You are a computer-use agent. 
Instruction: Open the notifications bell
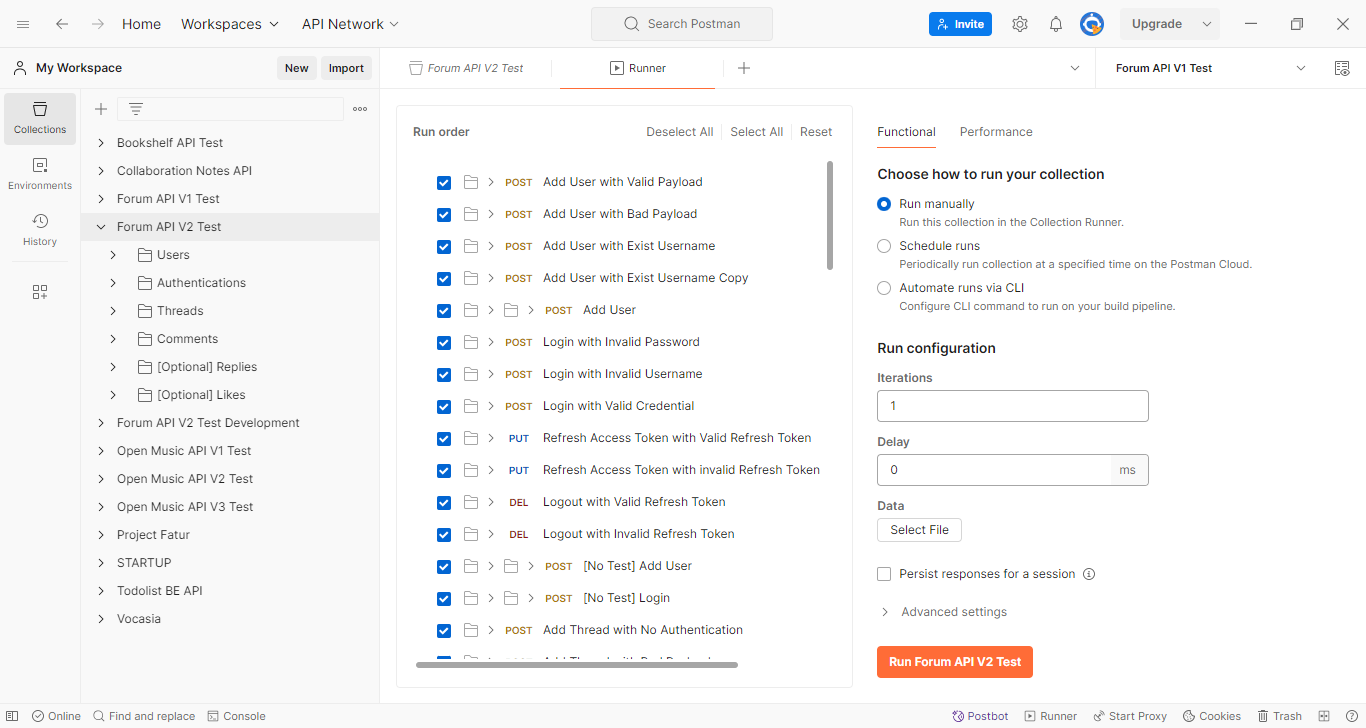(1056, 24)
